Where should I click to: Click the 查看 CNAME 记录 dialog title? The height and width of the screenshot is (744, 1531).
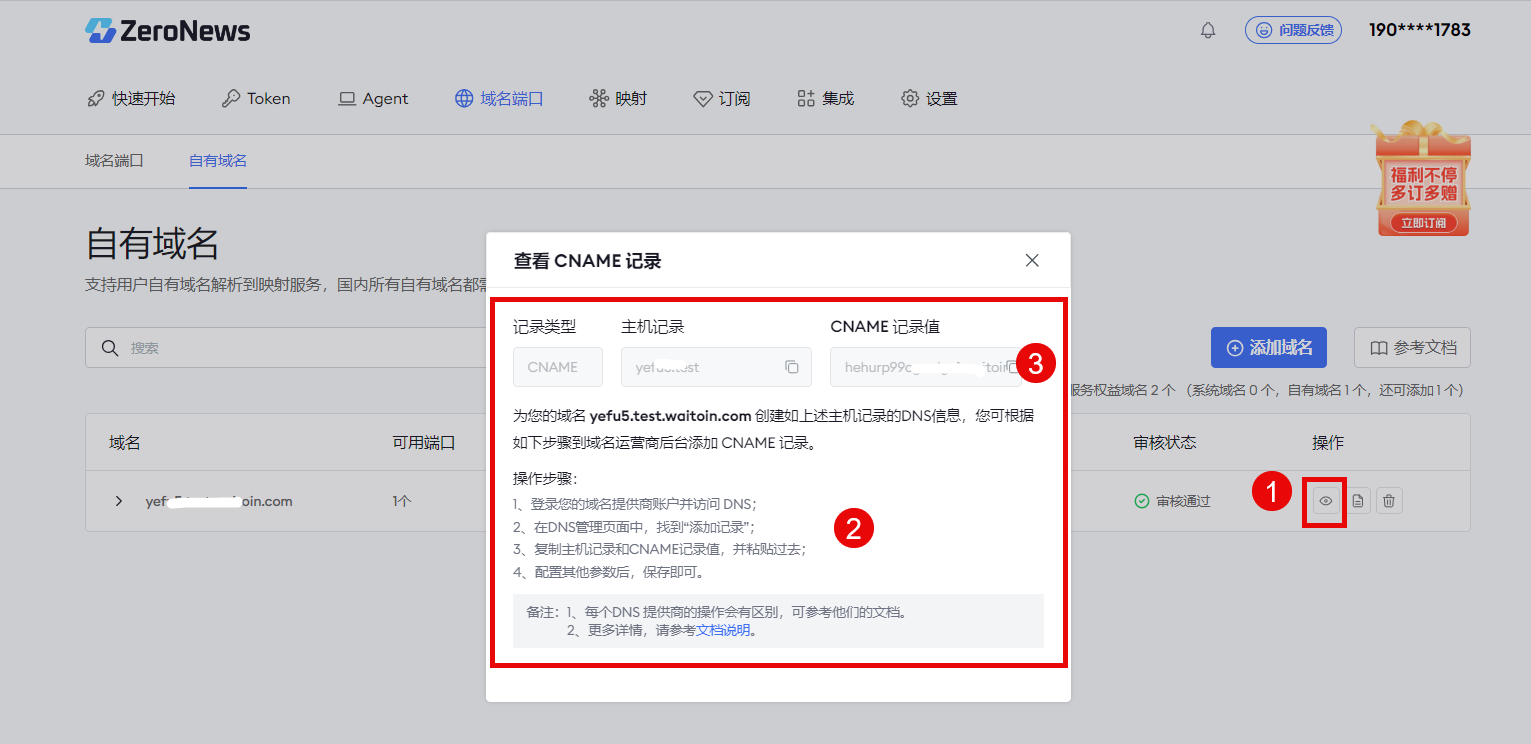[587, 261]
